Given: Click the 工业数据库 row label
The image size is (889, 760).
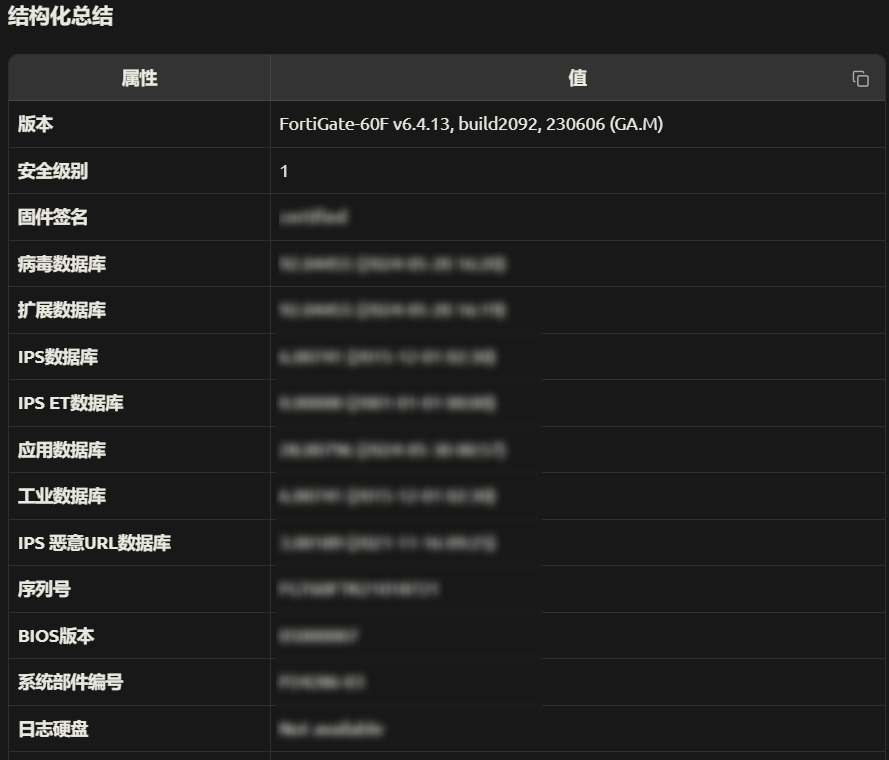Looking at the screenshot, I should click(x=62, y=496).
